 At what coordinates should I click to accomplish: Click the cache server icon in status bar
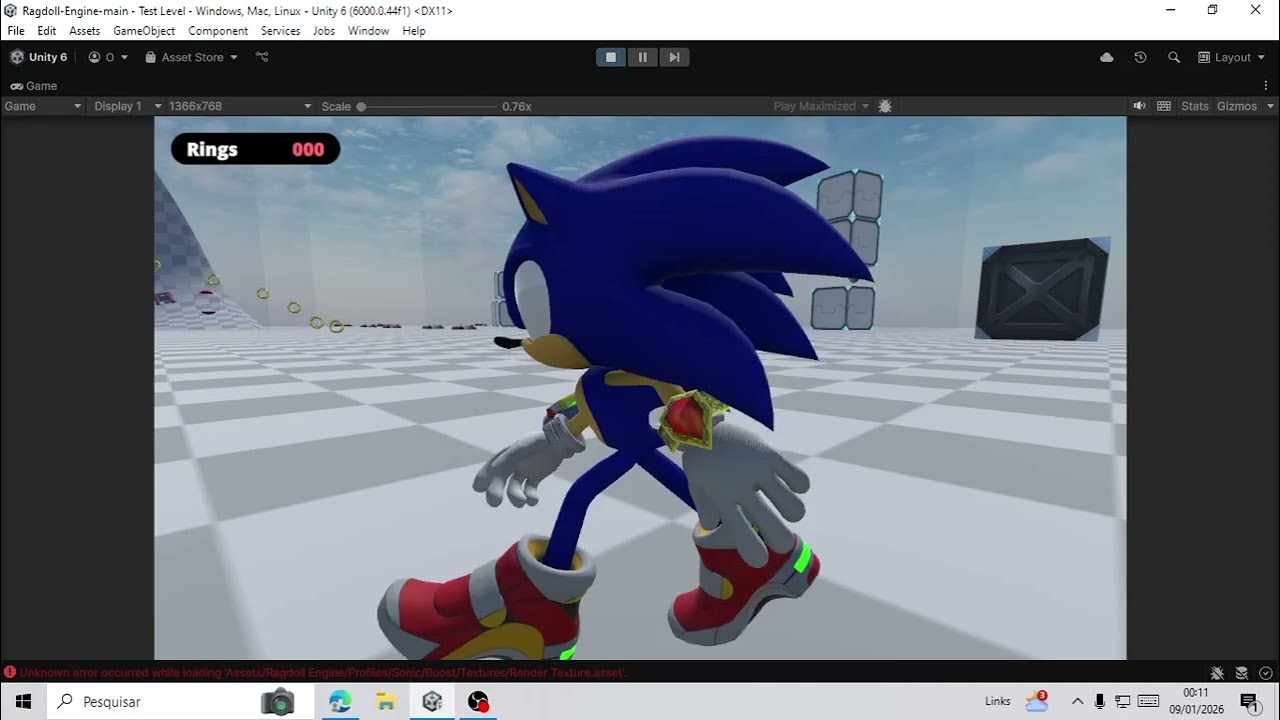click(x=1242, y=673)
